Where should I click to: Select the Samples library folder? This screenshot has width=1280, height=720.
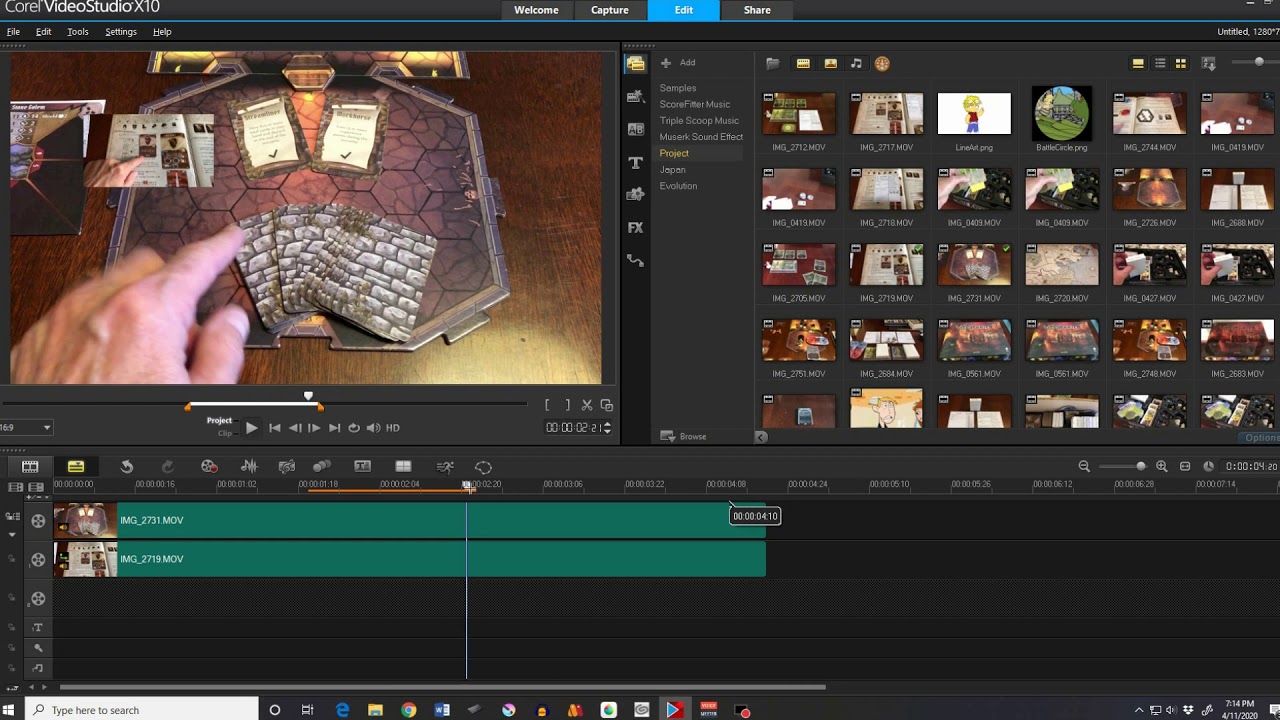tap(678, 88)
